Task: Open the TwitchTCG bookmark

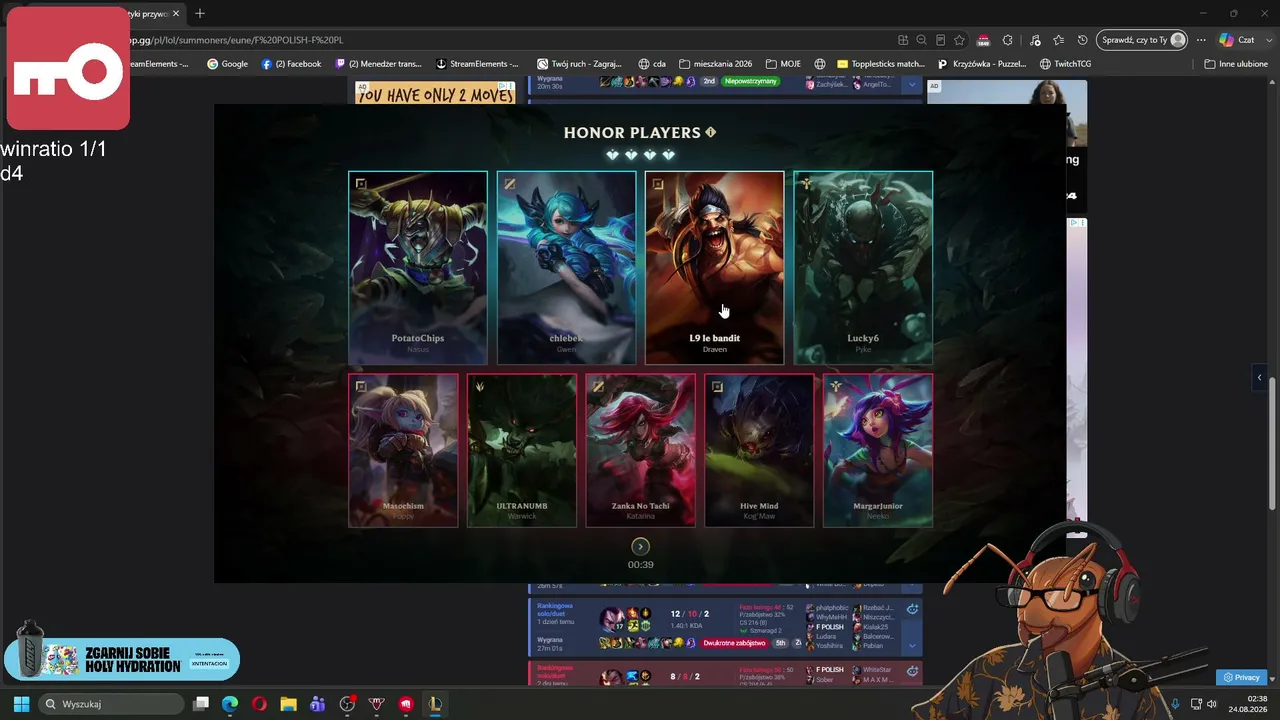Action: pyautogui.click(x=1065, y=64)
